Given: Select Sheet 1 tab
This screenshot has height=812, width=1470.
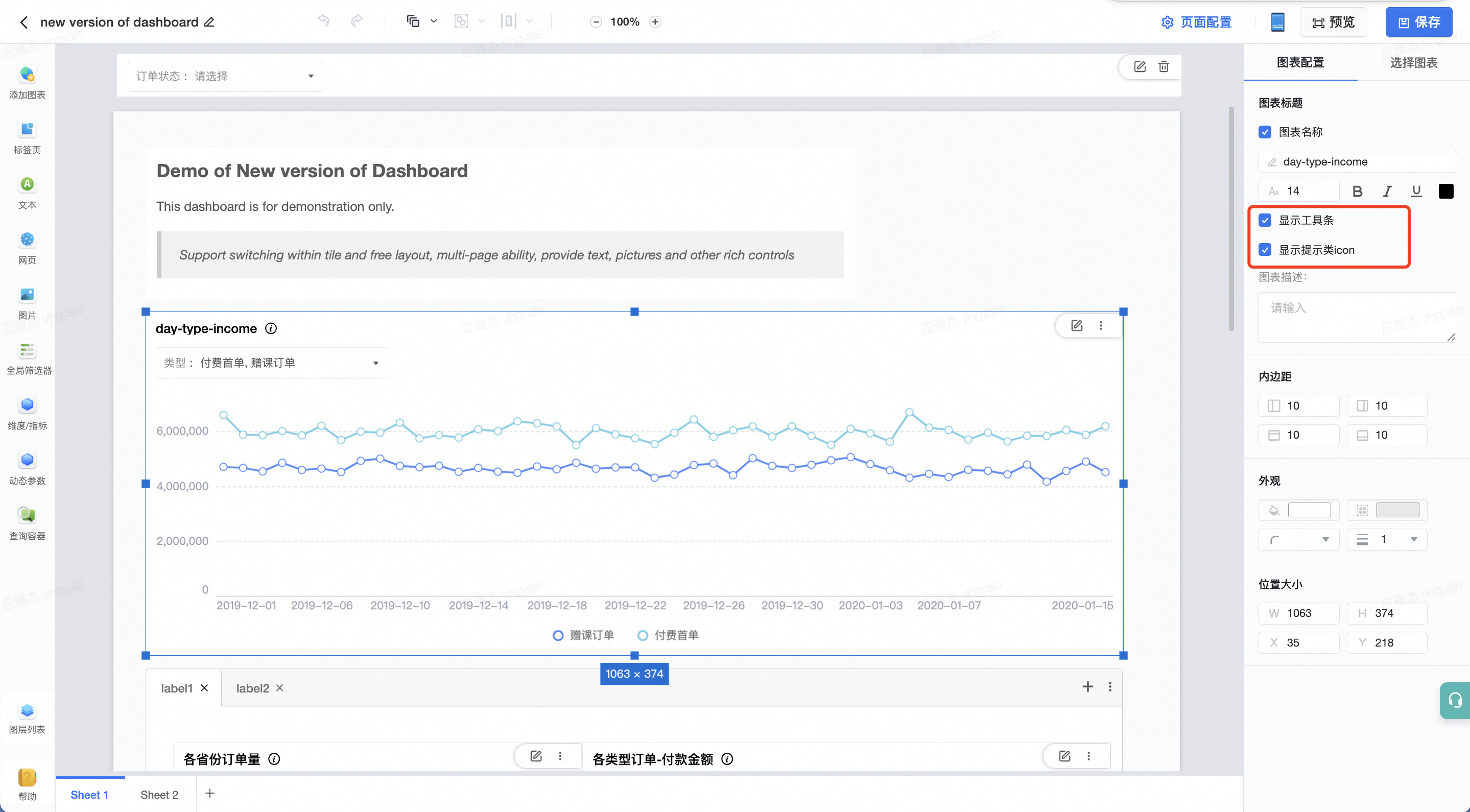Looking at the screenshot, I should [89, 795].
